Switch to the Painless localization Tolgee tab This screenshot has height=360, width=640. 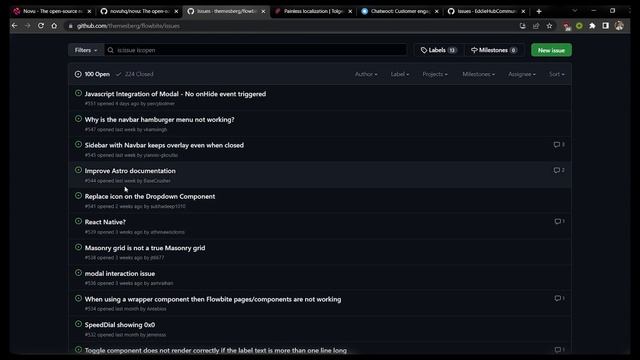point(312,11)
